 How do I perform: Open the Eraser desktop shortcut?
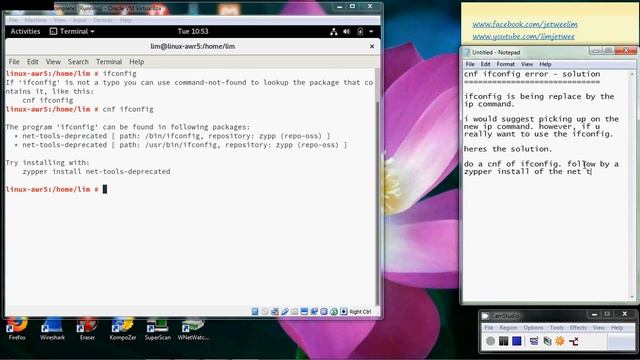coord(87,329)
